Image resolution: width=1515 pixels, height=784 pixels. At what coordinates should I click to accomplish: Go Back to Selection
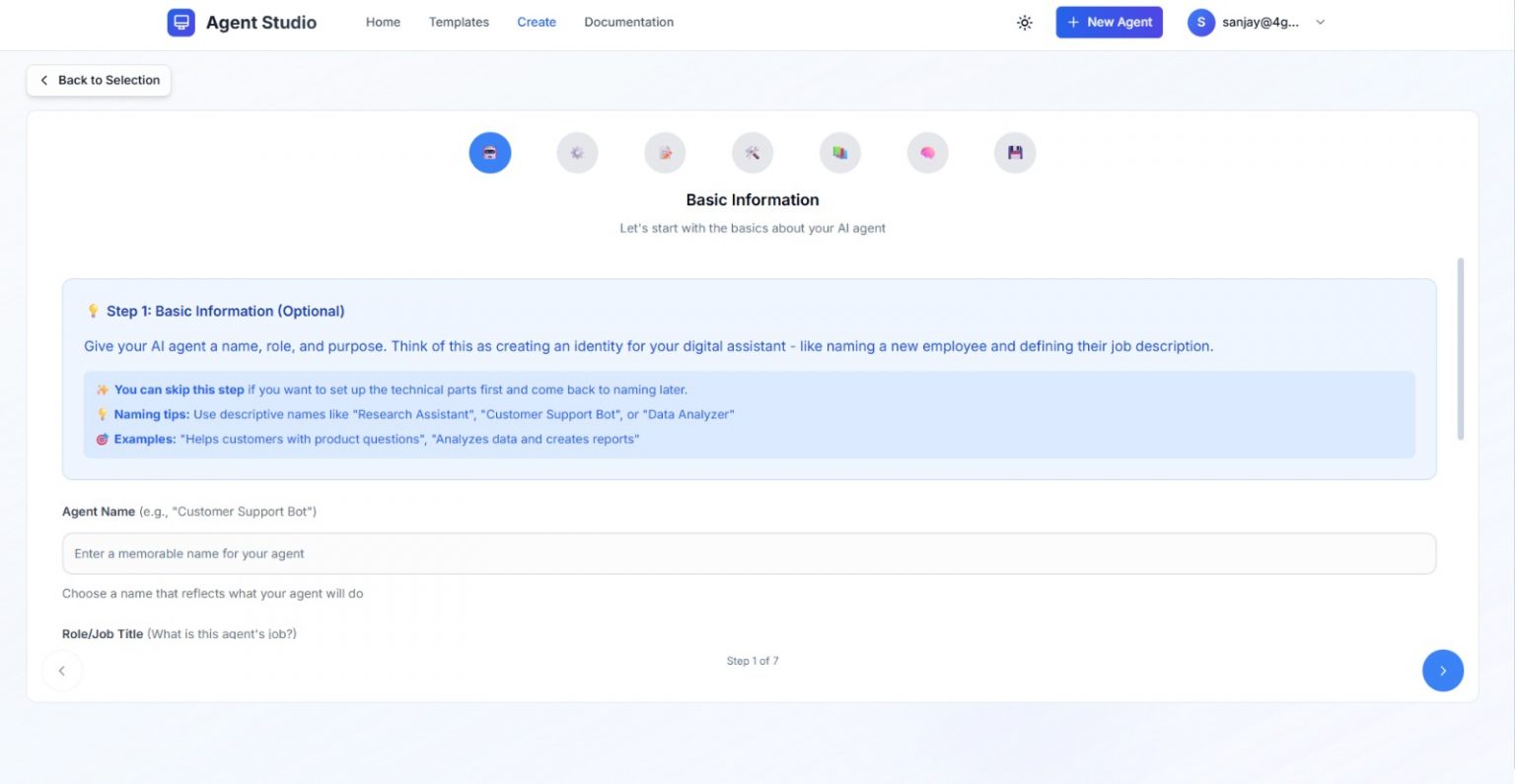coord(98,80)
